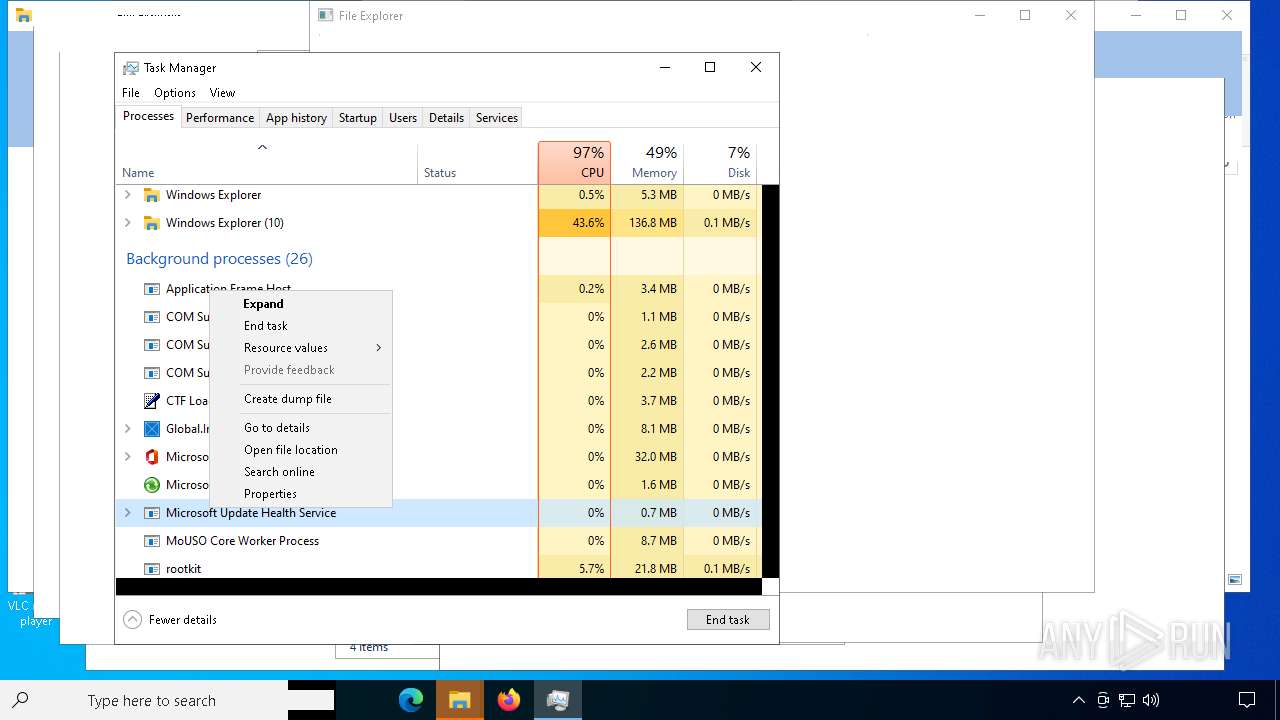Select MoUSO Core Worker Process row

[x=438, y=541]
